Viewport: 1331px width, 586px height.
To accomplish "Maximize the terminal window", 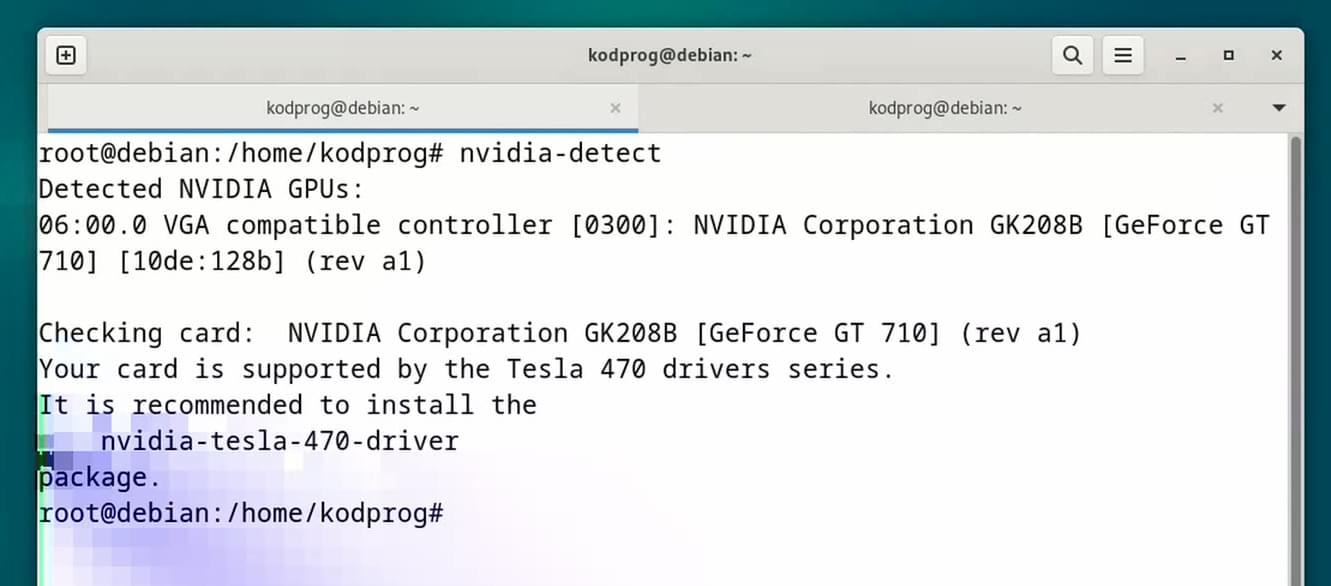I will (x=1229, y=56).
